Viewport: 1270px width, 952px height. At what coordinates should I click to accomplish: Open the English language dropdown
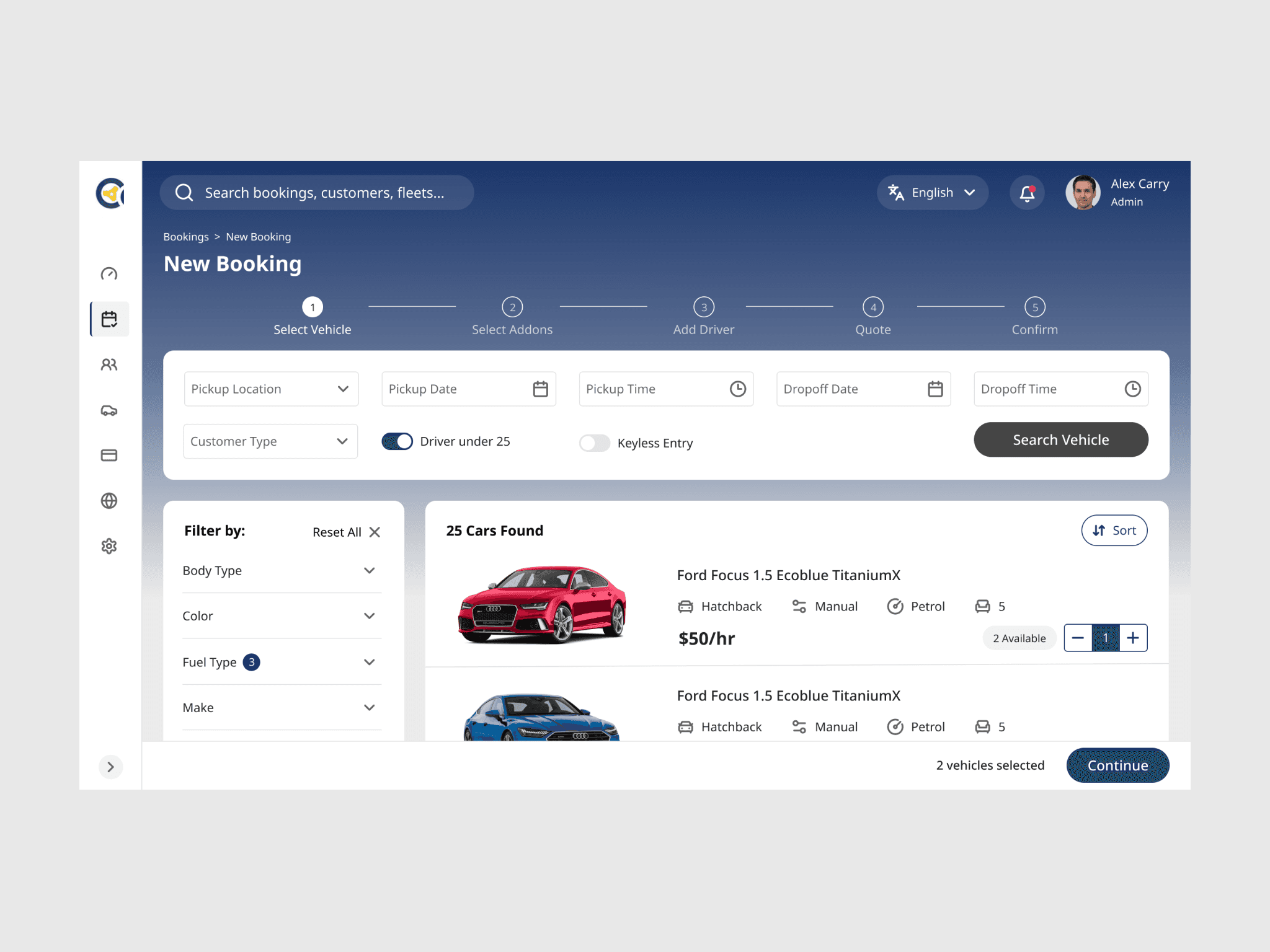click(x=932, y=193)
